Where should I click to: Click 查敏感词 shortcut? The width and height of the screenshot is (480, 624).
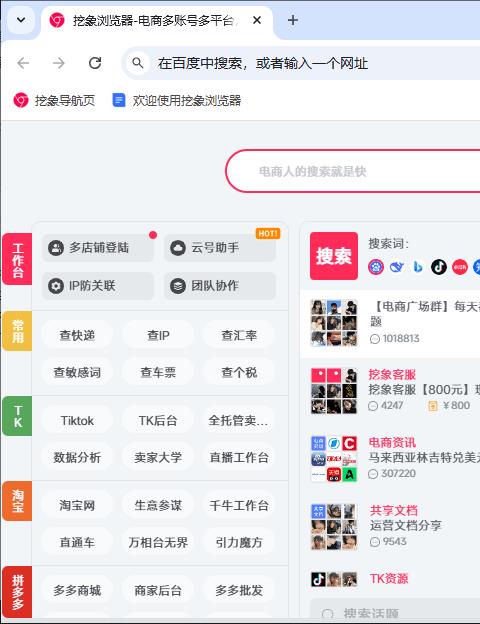point(77,372)
